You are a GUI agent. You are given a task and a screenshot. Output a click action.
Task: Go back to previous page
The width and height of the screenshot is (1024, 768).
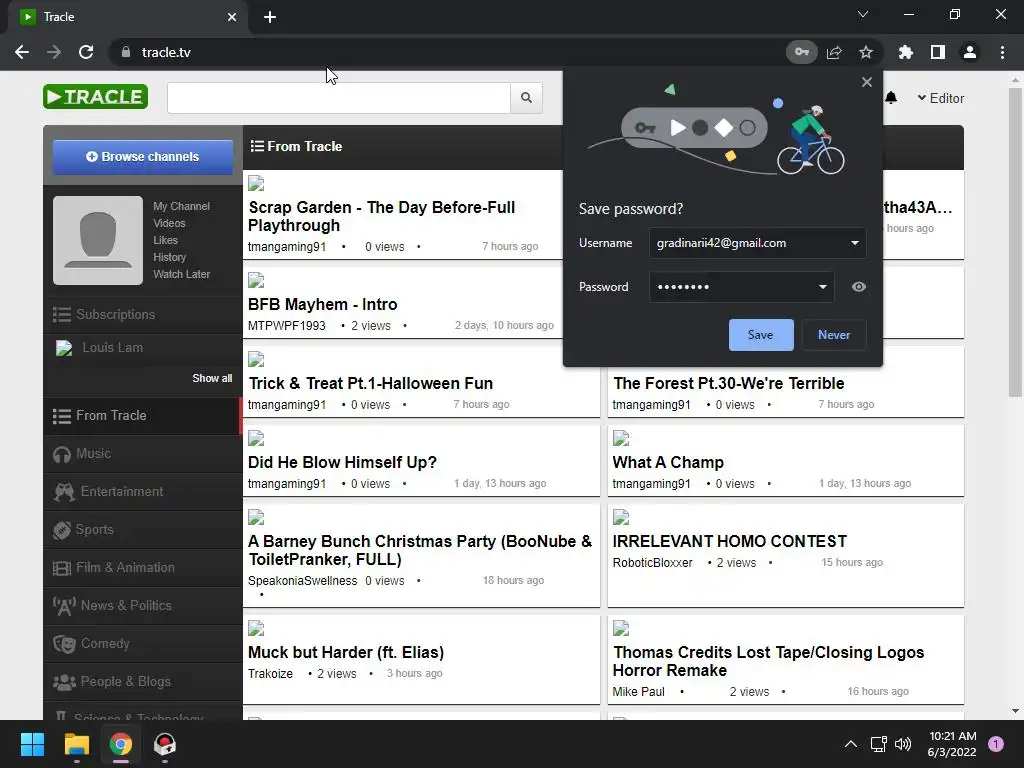(22, 52)
